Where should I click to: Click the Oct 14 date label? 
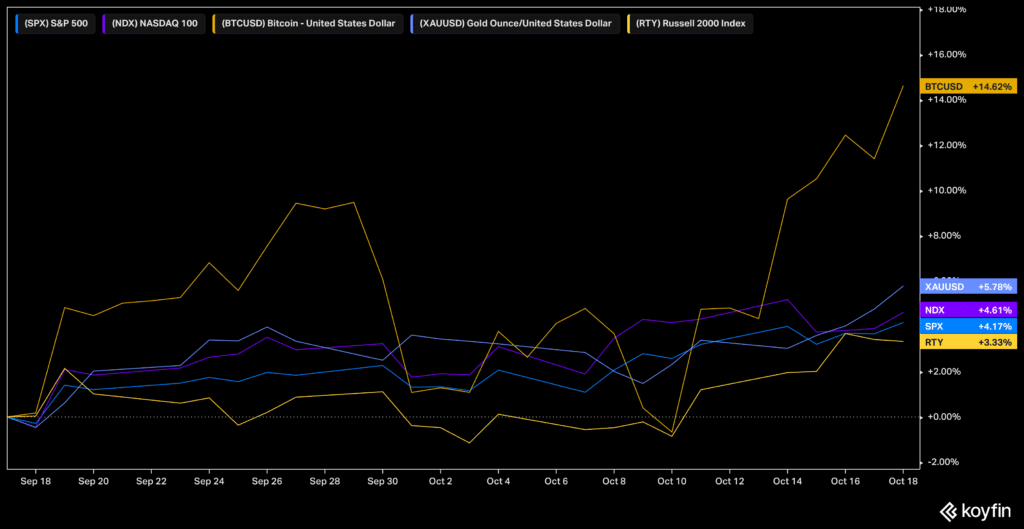[787, 479]
